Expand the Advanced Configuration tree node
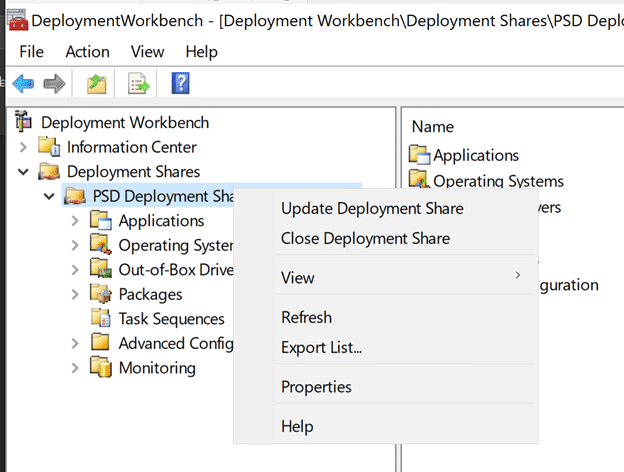Screen dimensions: 624x472 [x=75, y=343]
